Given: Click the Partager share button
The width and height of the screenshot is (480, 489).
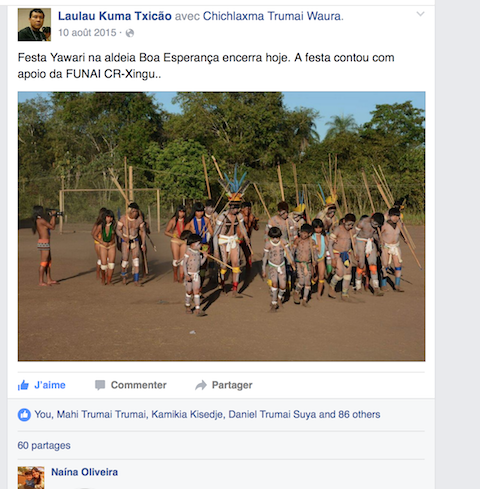Looking at the screenshot, I should 224,385.
